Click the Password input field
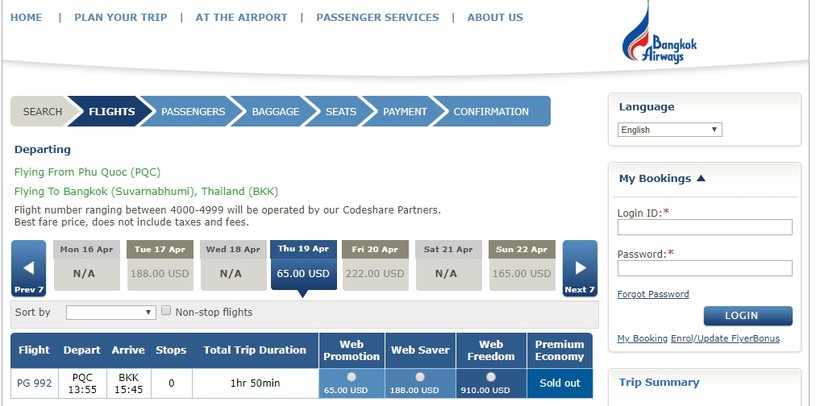This screenshot has width=820, height=406. [705, 268]
